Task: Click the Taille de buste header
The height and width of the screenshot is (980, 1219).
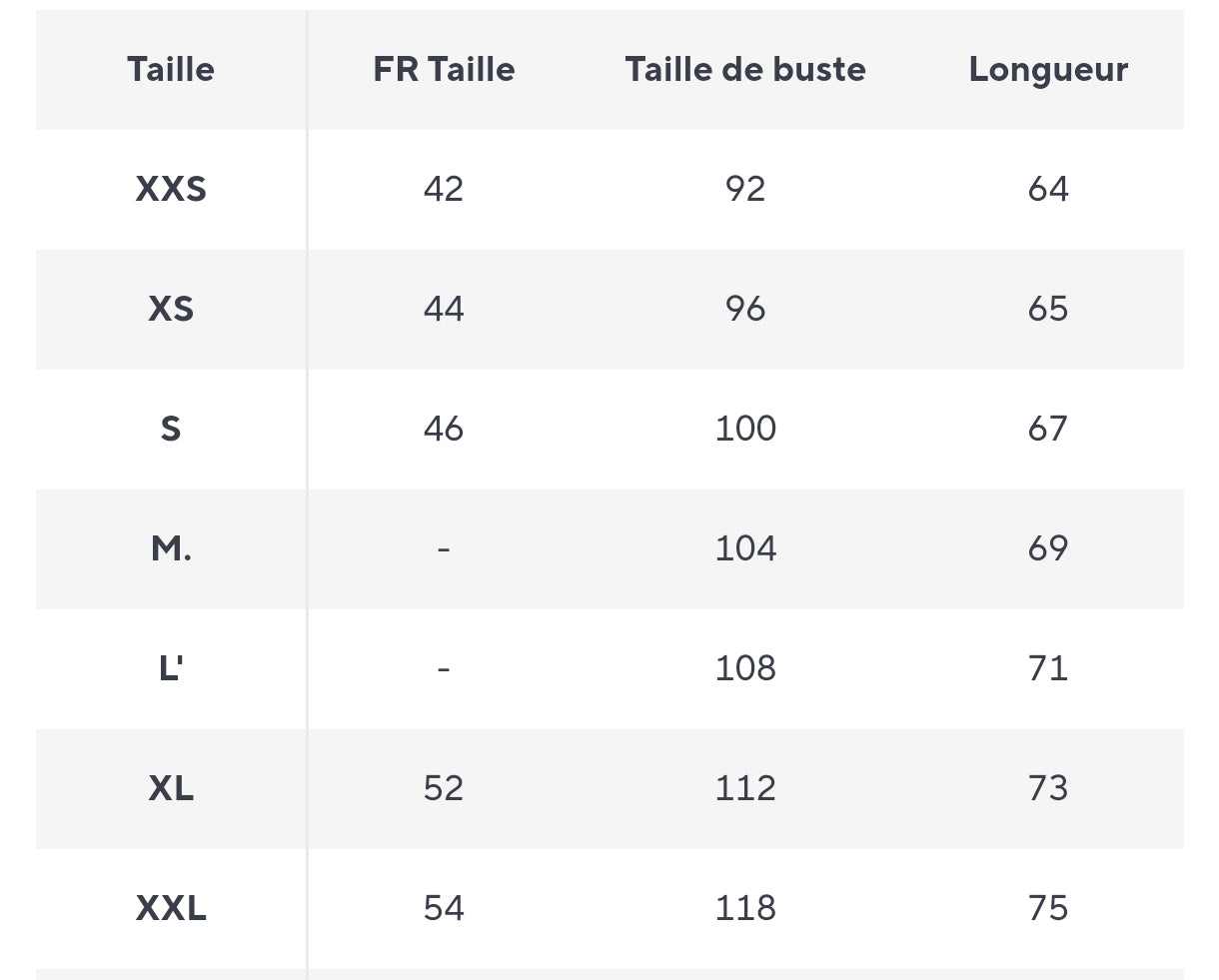Action: click(745, 70)
